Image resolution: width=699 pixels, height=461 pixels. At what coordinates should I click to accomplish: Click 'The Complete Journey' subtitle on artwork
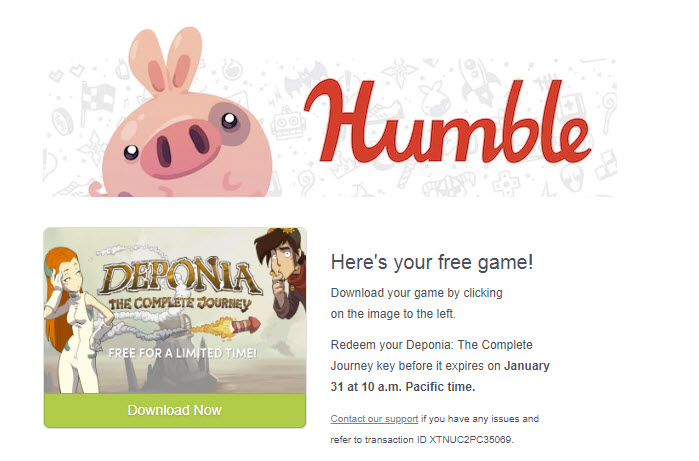click(x=180, y=304)
